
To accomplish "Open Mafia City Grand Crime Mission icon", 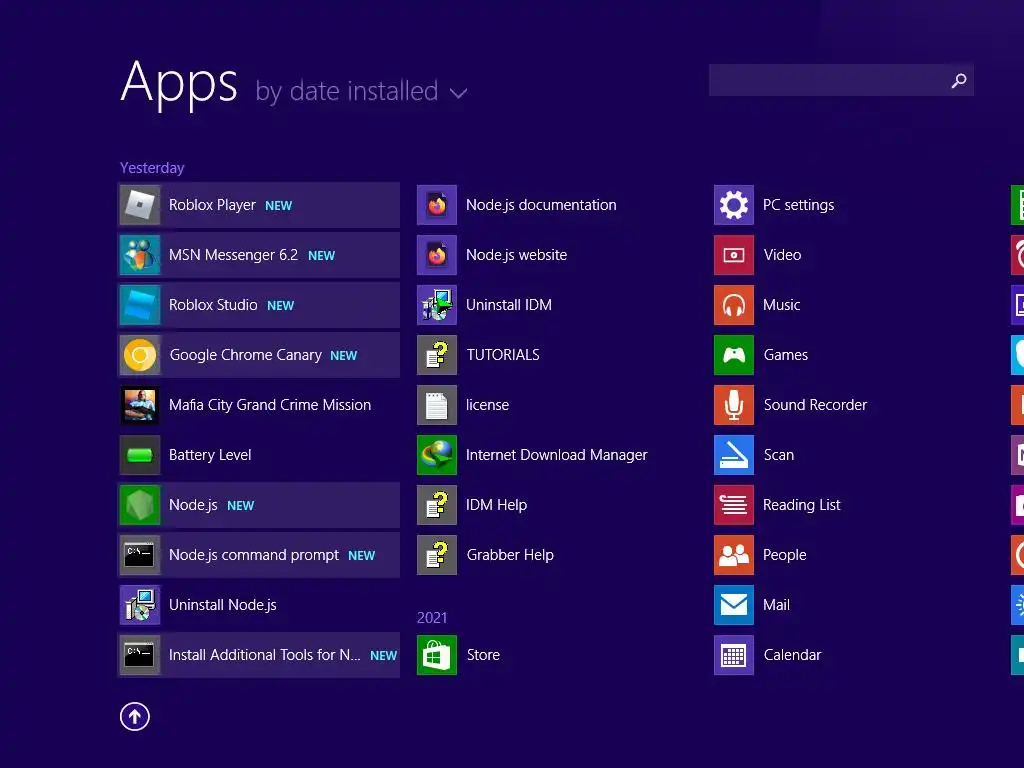I will point(140,405).
